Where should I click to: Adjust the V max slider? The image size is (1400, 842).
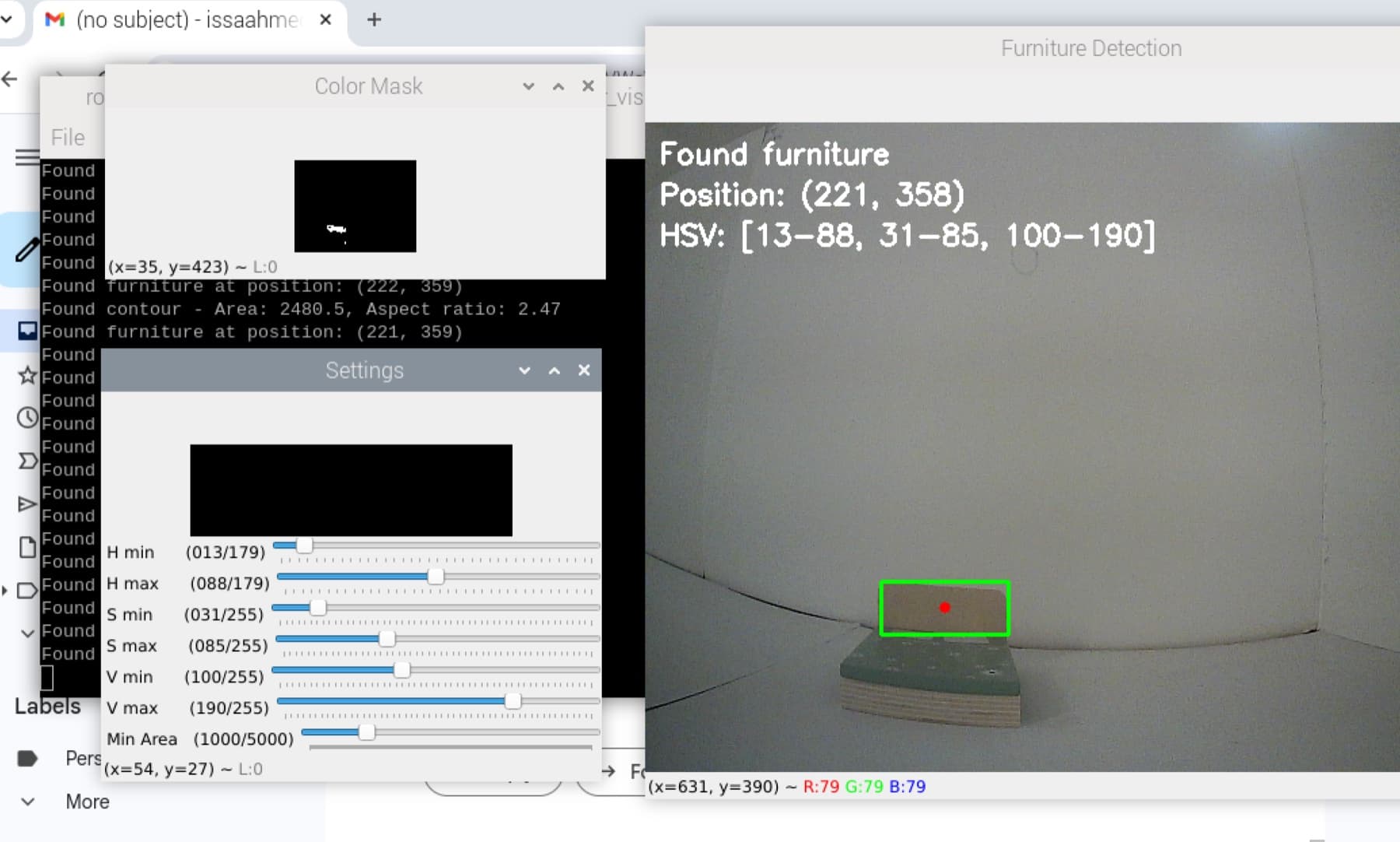(x=513, y=701)
